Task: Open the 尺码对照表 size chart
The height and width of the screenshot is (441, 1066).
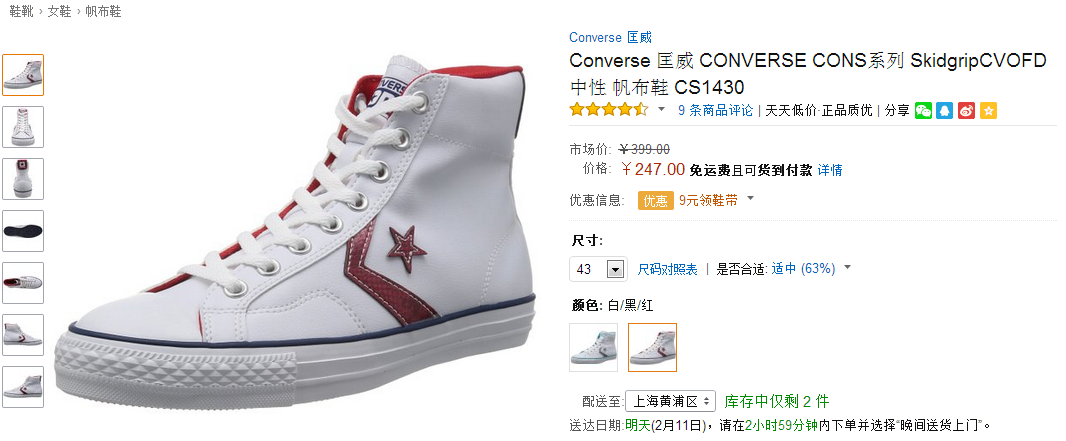Action: [x=667, y=269]
